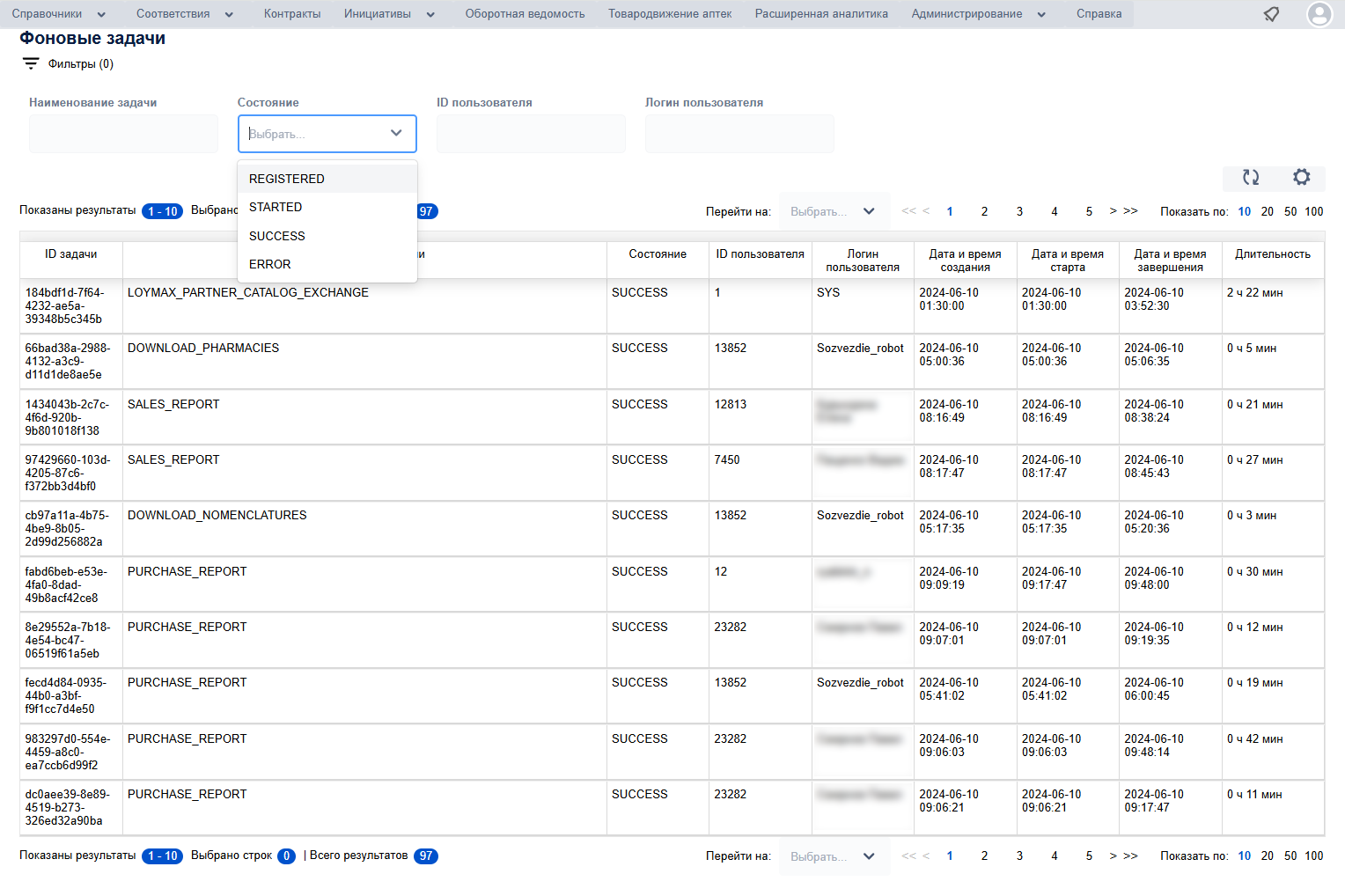Open Справка menu item
The height and width of the screenshot is (896, 1345).
(1099, 14)
